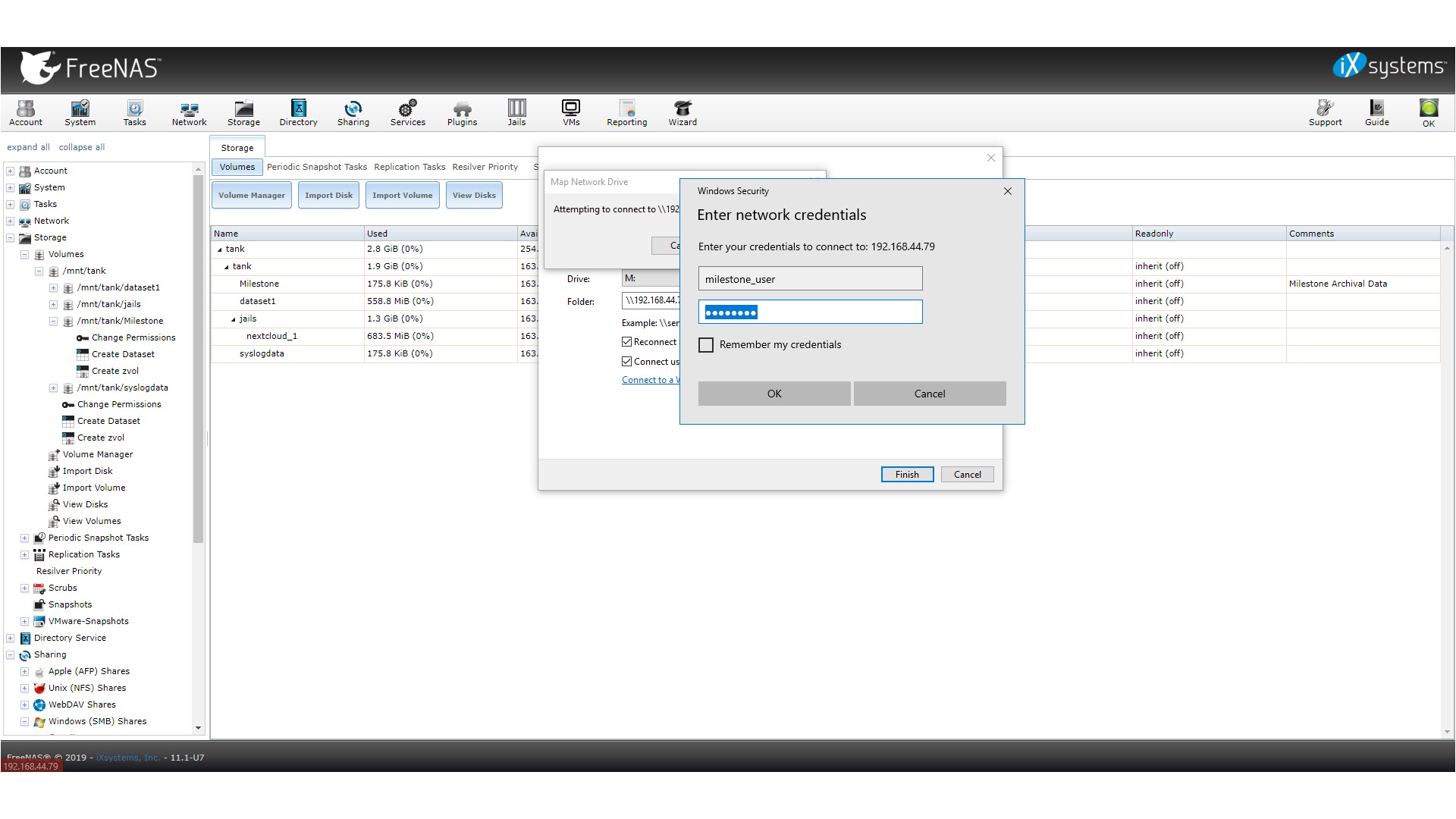Cancel the Windows Security dialog
The image size is (1456, 819).
(x=930, y=394)
